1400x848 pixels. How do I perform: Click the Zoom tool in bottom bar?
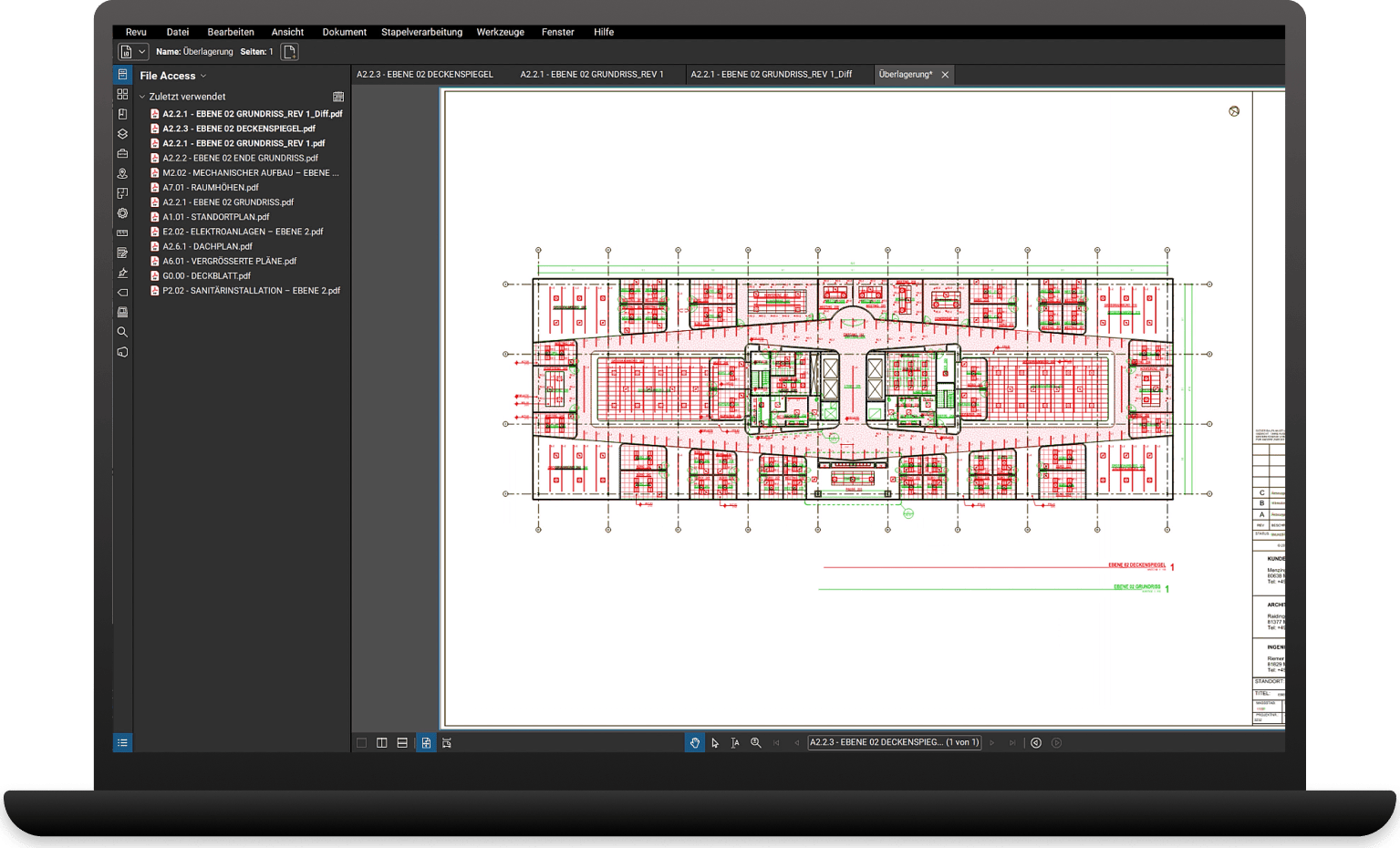click(x=756, y=743)
